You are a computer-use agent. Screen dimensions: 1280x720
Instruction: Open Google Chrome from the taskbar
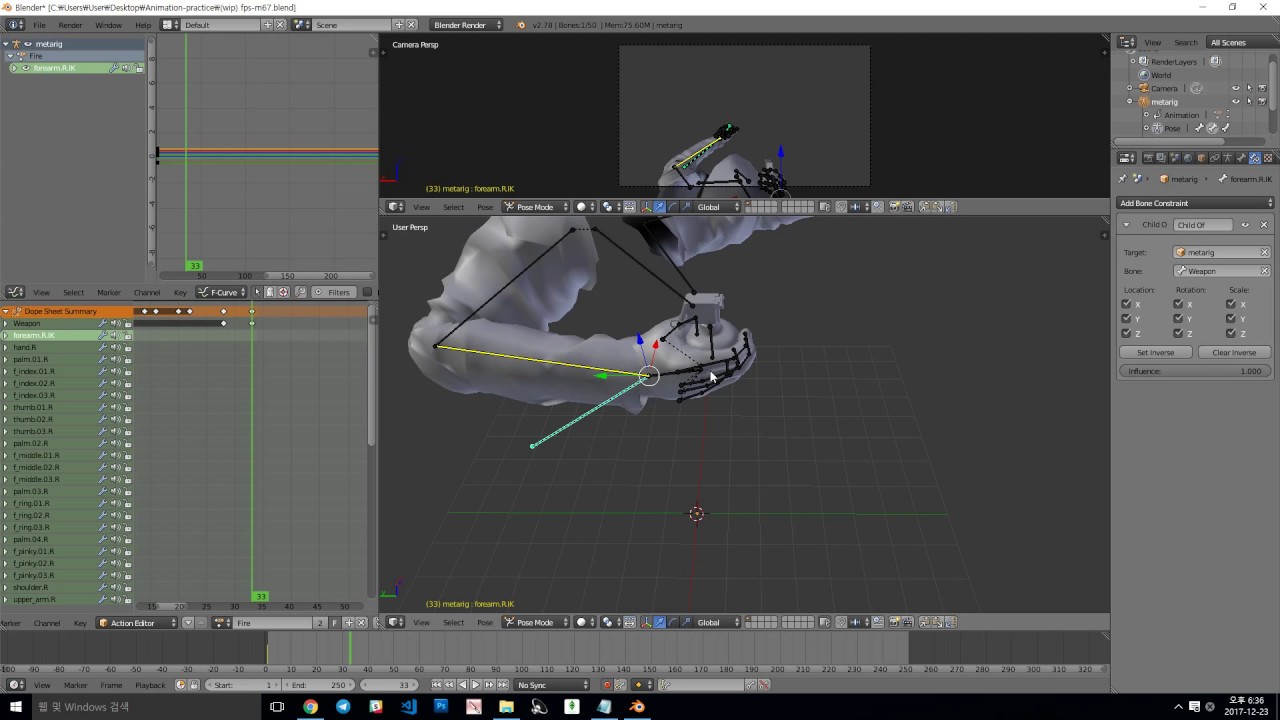point(310,707)
